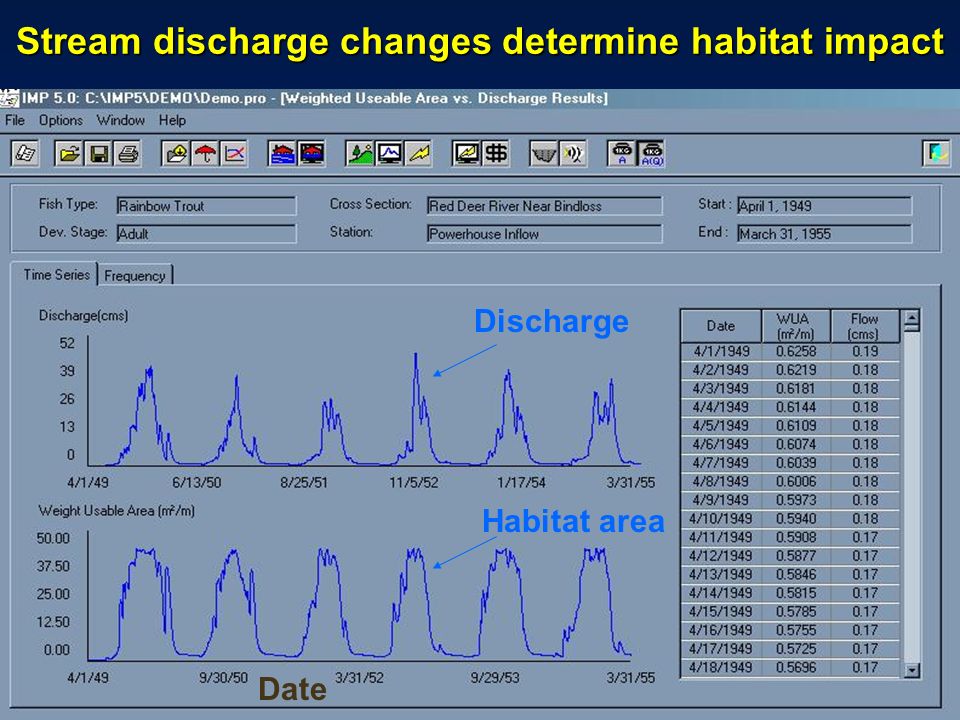Click the house on dark monitor icon
This screenshot has height=720, width=960.
pyautogui.click(x=312, y=153)
